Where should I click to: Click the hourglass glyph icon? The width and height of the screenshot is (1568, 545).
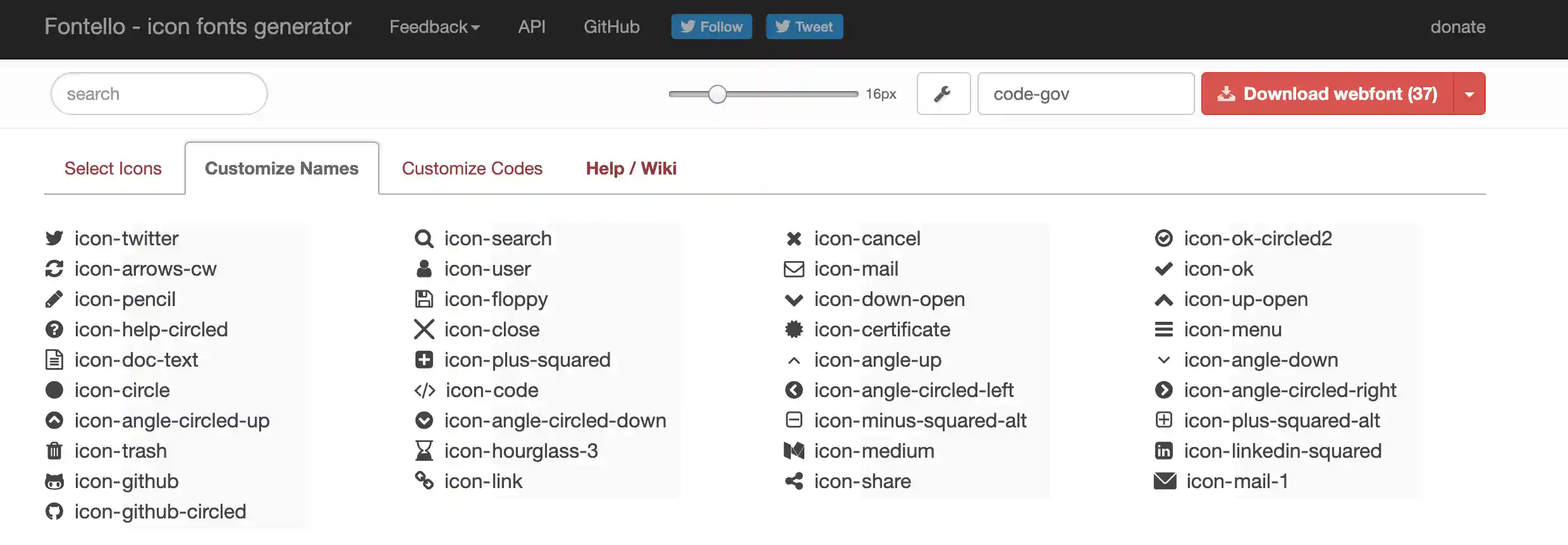point(424,451)
